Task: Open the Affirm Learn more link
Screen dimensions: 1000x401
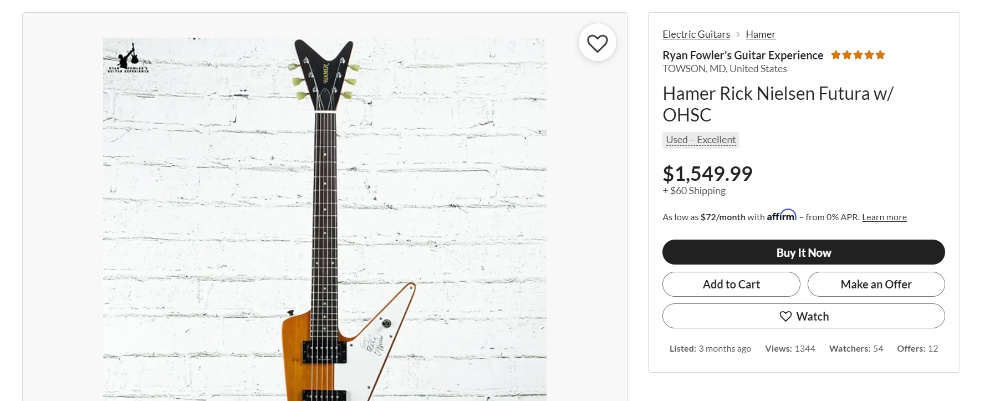Action: pos(884,217)
